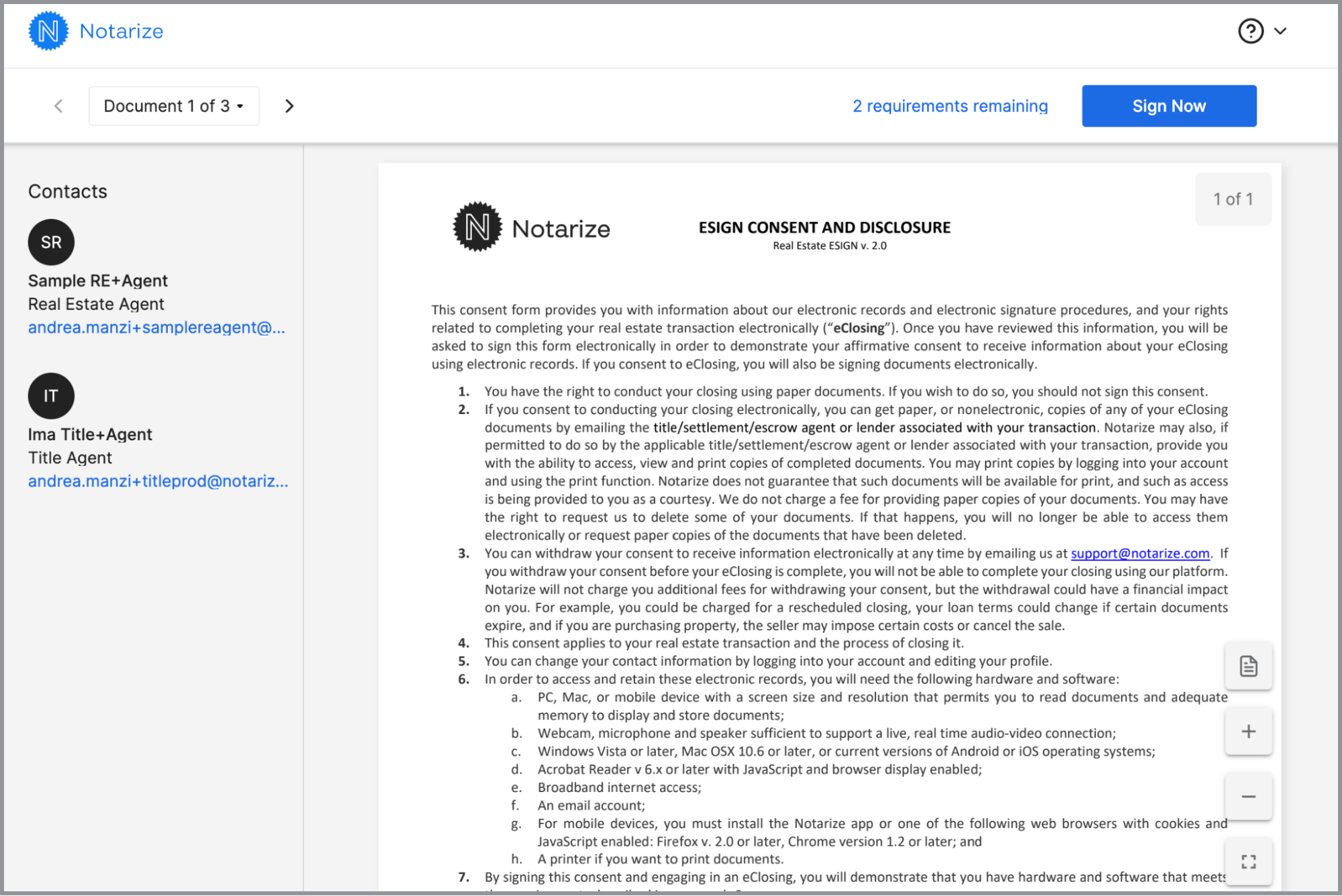Select the SR contact avatar
The height and width of the screenshot is (896, 1342).
(x=51, y=242)
